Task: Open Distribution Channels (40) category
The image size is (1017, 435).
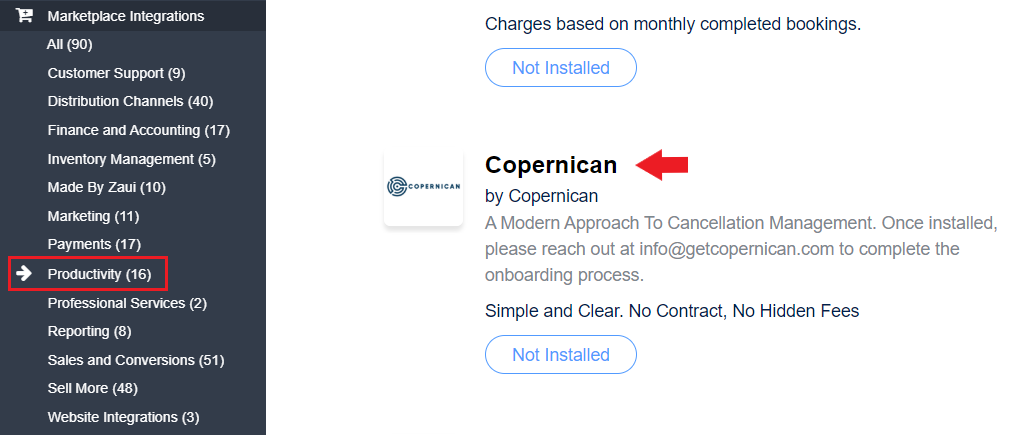Action: coord(130,102)
